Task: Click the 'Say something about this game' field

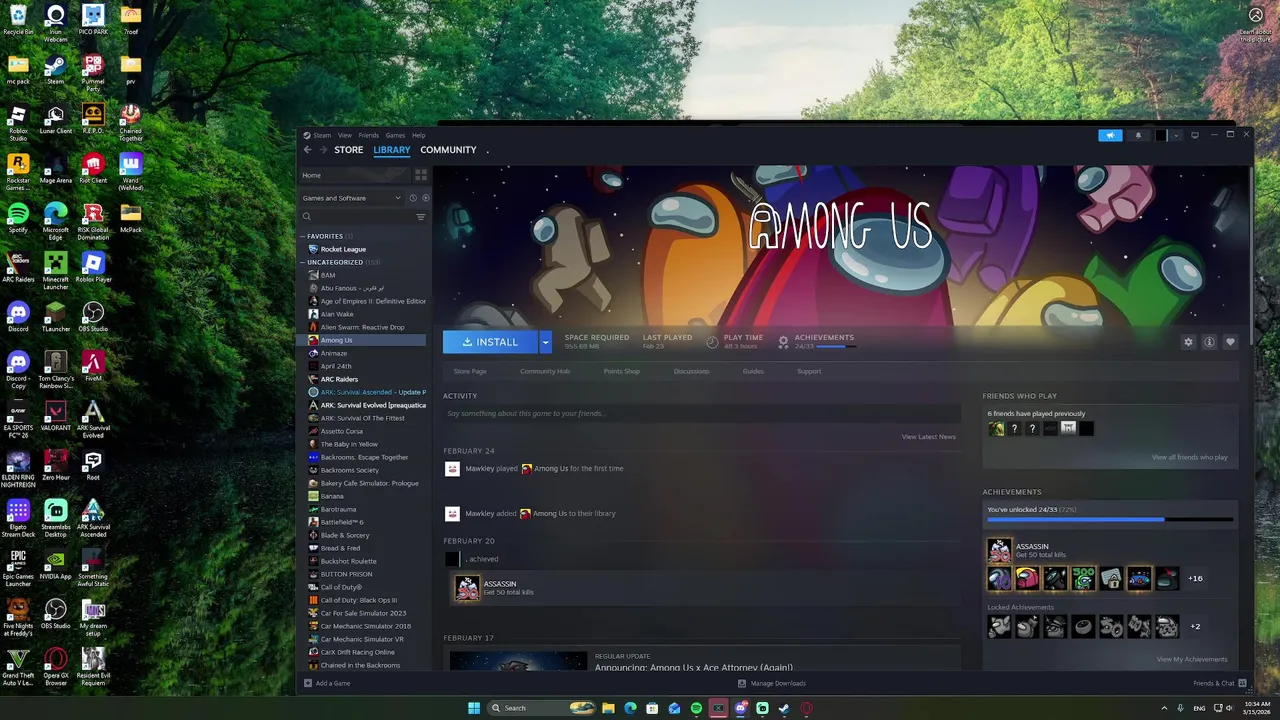Action: pyautogui.click(x=701, y=413)
